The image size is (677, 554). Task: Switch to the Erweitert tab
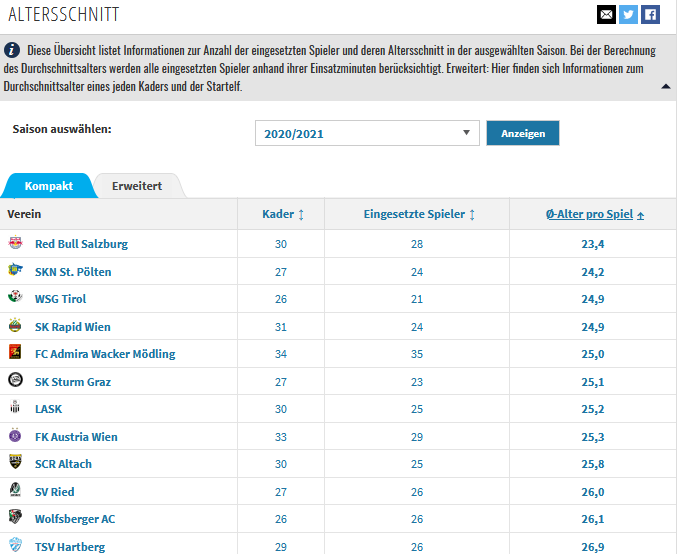pyautogui.click(x=137, y=186)
